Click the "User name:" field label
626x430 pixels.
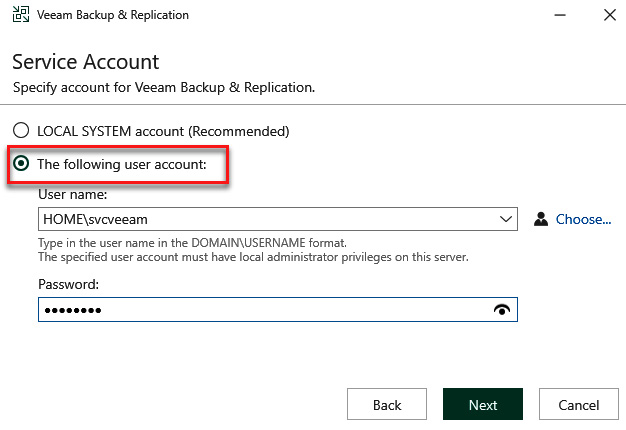click(73, 194)
